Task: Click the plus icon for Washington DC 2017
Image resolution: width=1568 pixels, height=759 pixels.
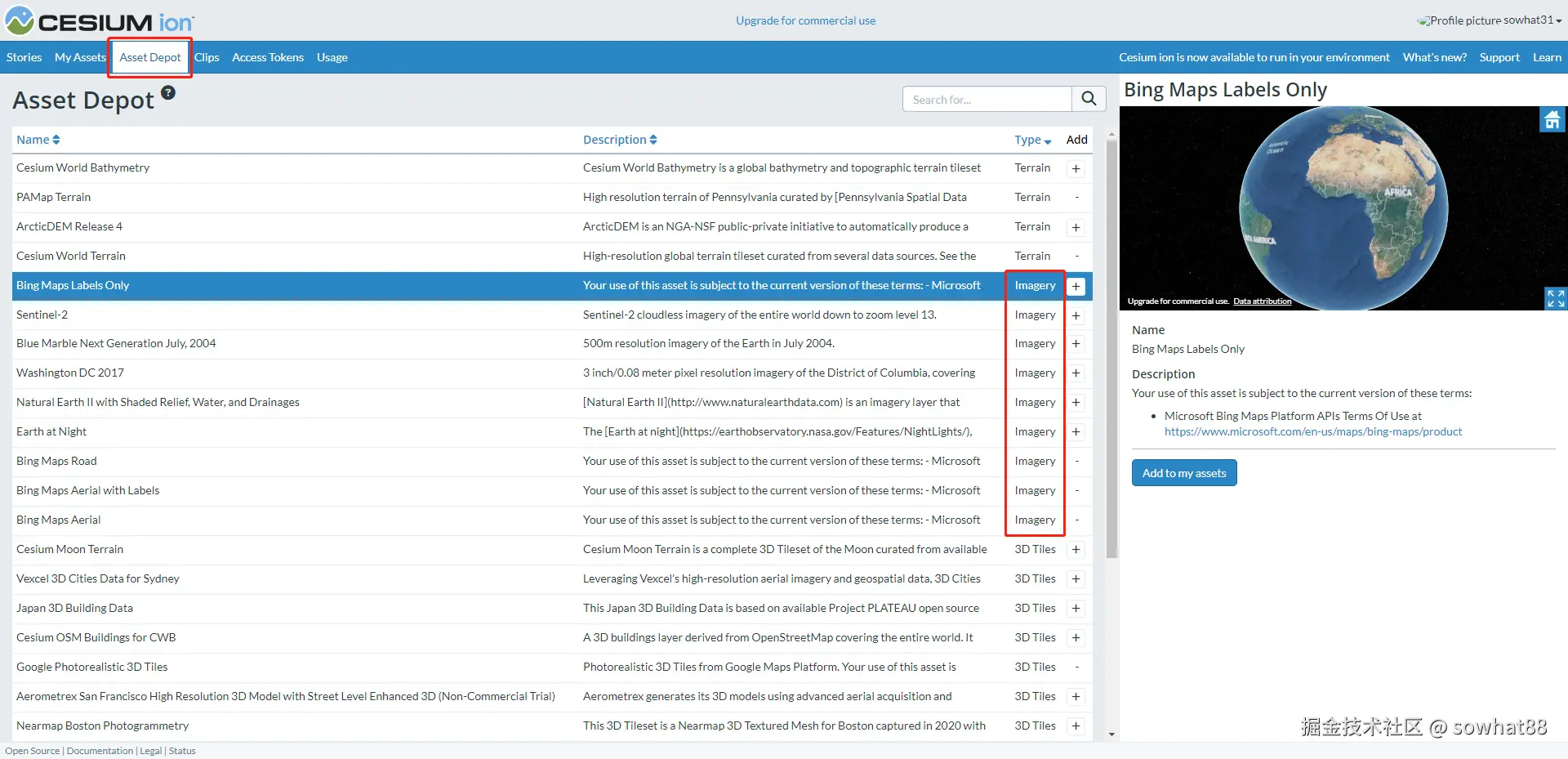Action: pyautogui.click(x=1076, y=373)
